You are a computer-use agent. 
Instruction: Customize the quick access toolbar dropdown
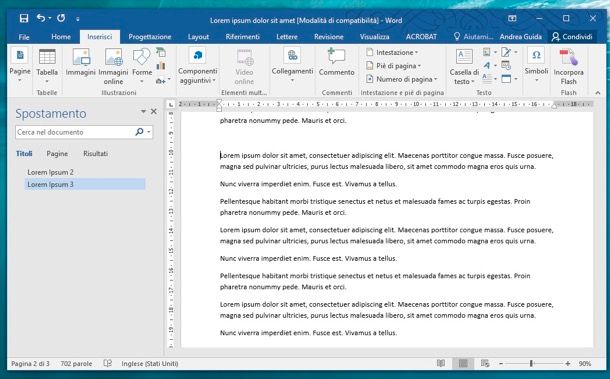click(x=78, y=19)
